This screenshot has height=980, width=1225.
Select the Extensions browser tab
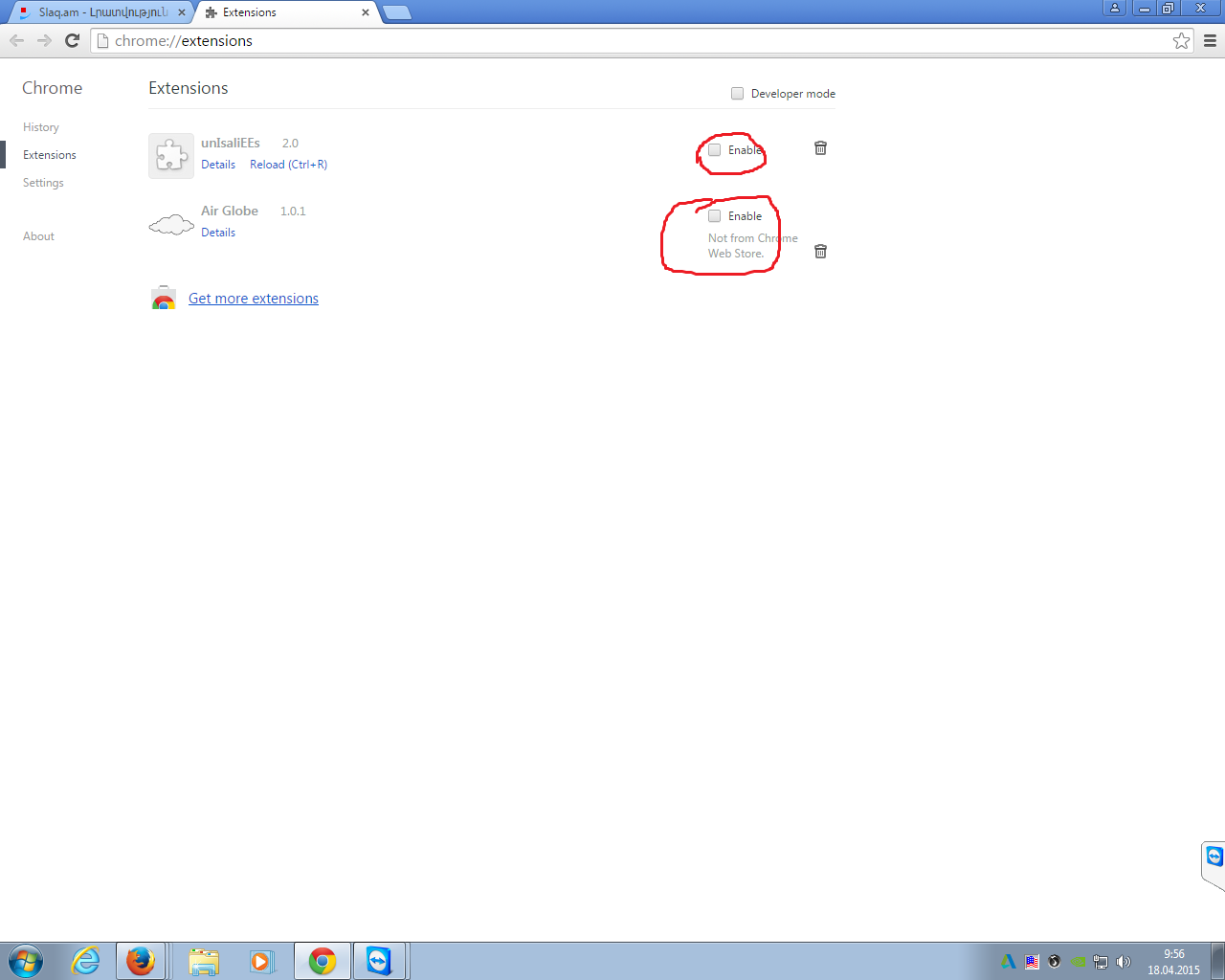pyautogui.click(x=285, y=12)
